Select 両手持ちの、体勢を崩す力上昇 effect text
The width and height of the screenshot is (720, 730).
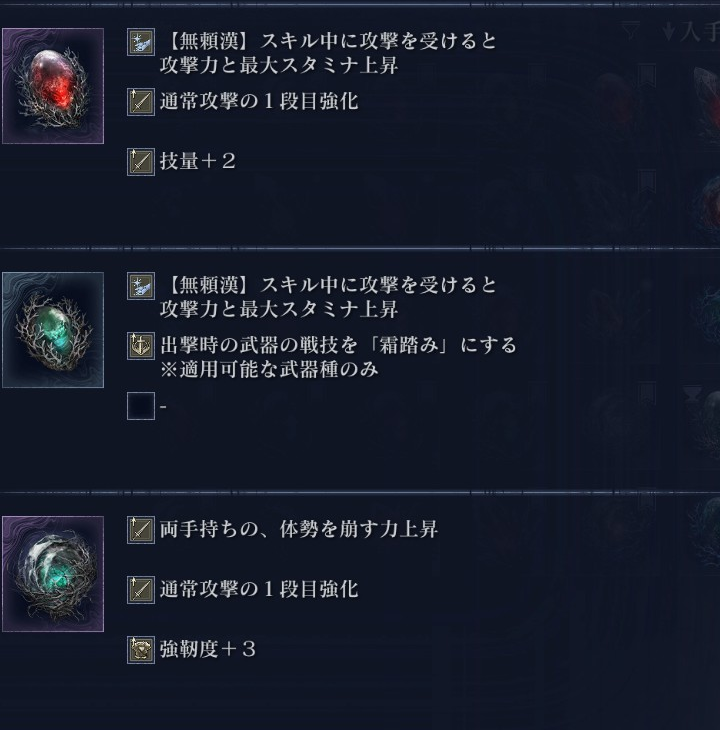click(299, 529)
